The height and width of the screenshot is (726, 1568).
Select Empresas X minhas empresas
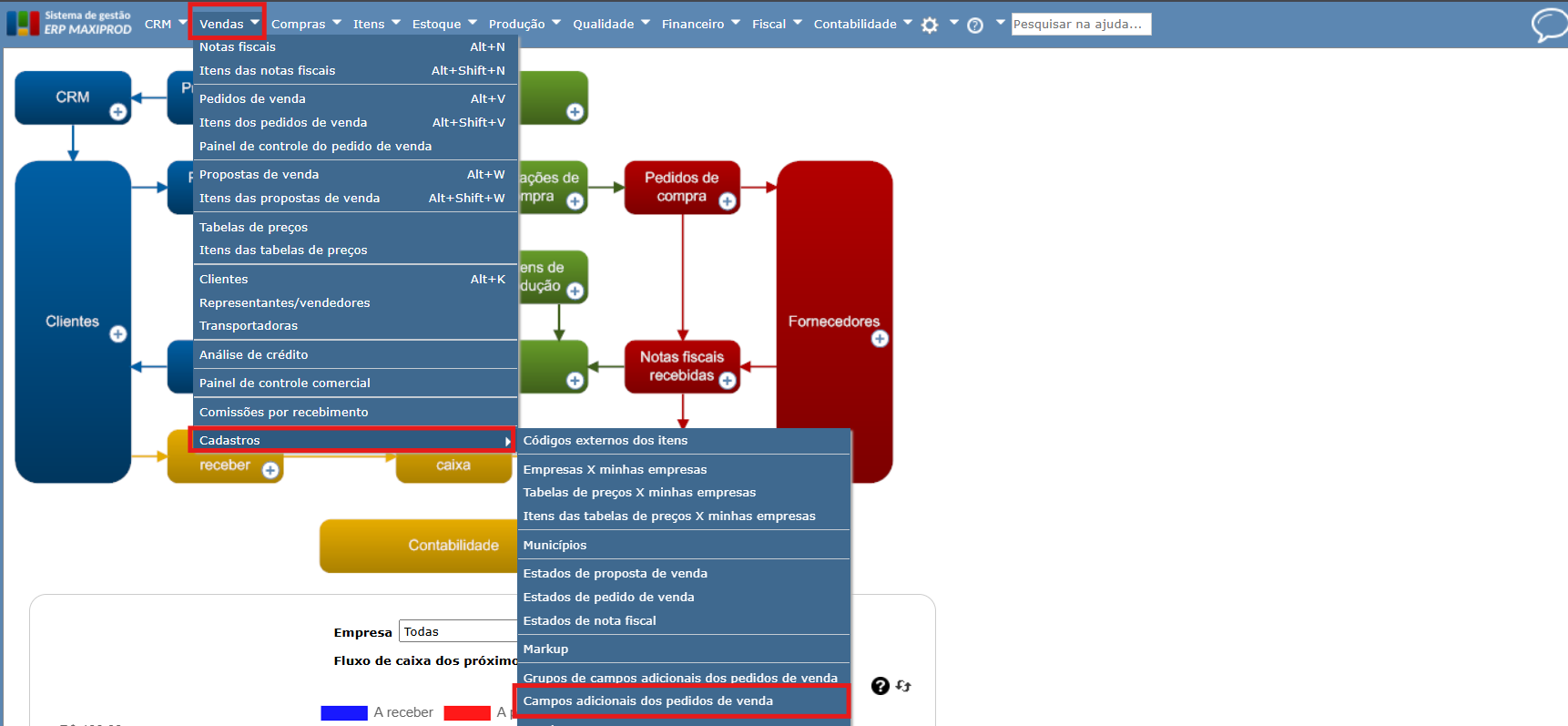[x=683, y=469]
